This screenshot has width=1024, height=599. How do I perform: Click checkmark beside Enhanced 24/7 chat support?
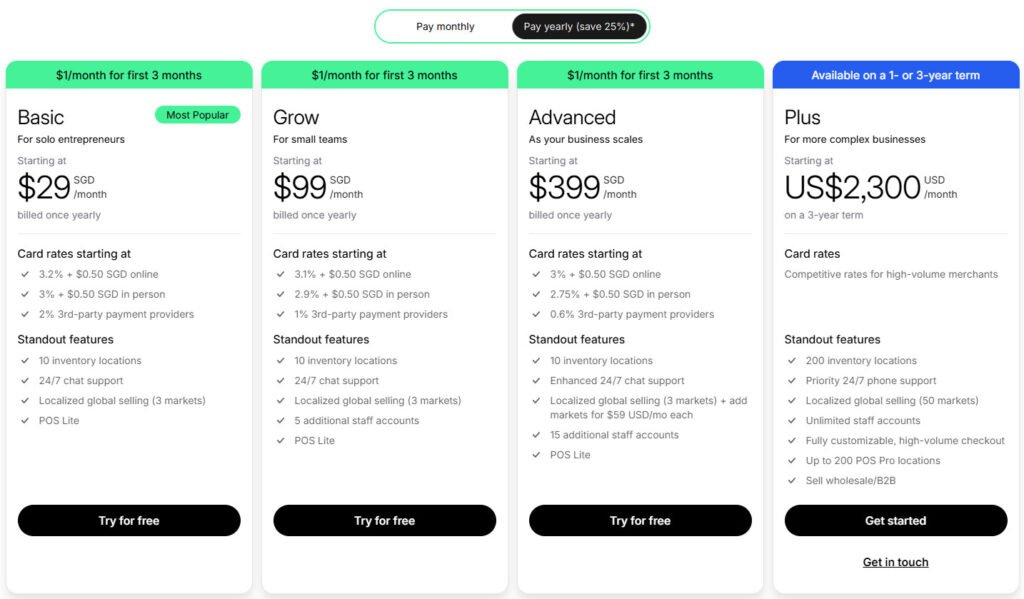536,380
